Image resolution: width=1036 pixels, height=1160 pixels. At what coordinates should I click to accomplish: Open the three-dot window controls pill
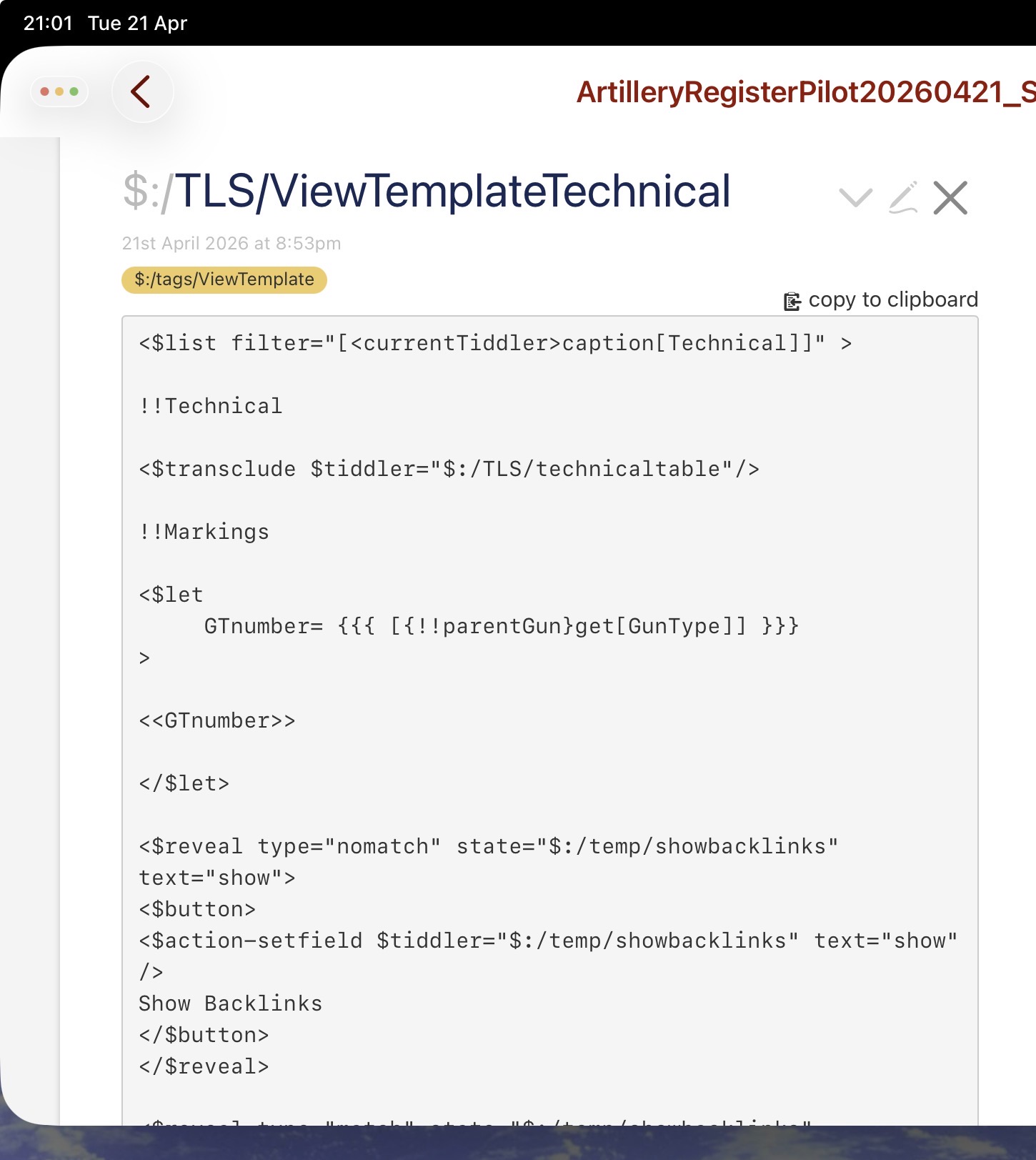pos(59,91)
